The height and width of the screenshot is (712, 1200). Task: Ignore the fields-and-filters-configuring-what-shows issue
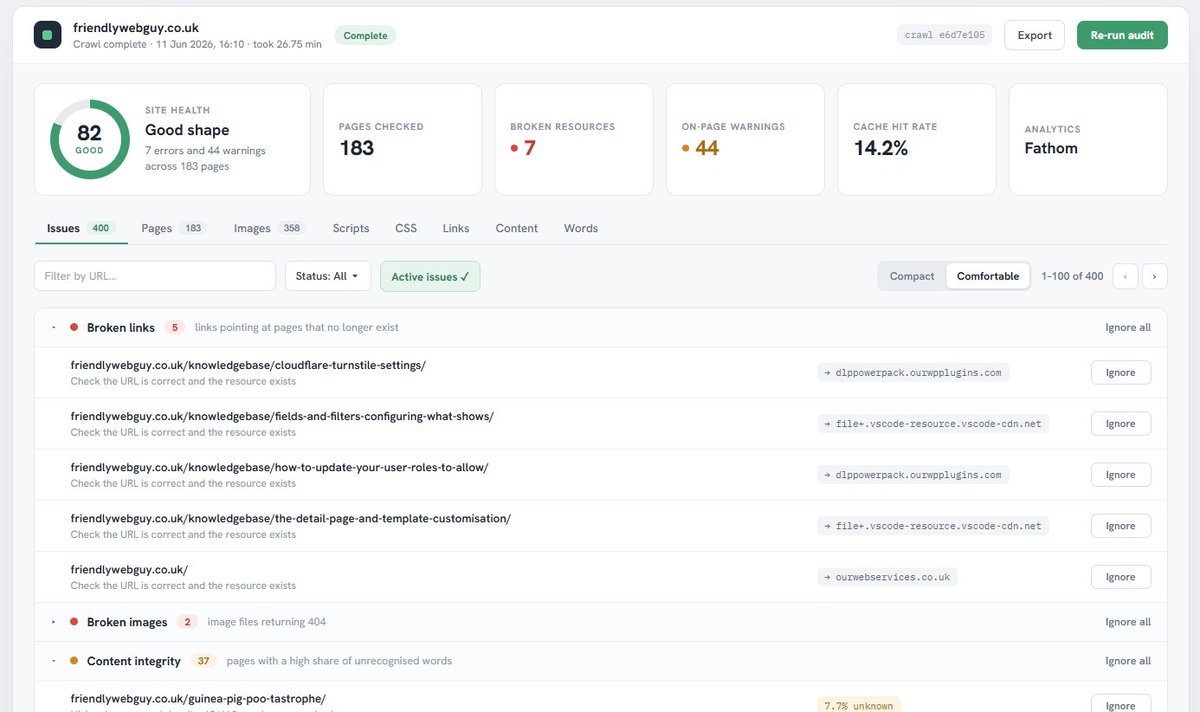pyautogui.click(x=1121, y=423)
